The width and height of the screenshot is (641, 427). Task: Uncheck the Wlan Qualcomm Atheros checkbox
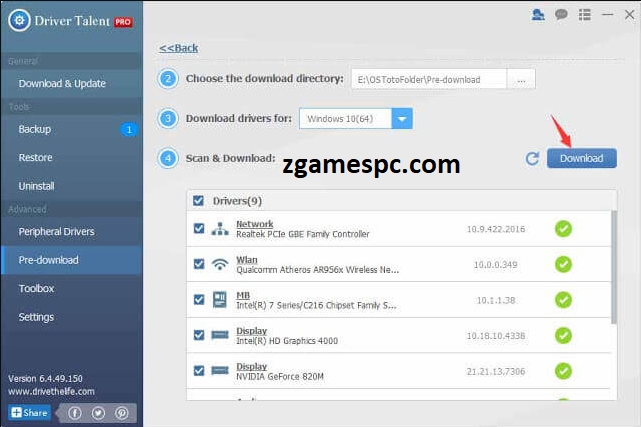(x=199, y=264)
